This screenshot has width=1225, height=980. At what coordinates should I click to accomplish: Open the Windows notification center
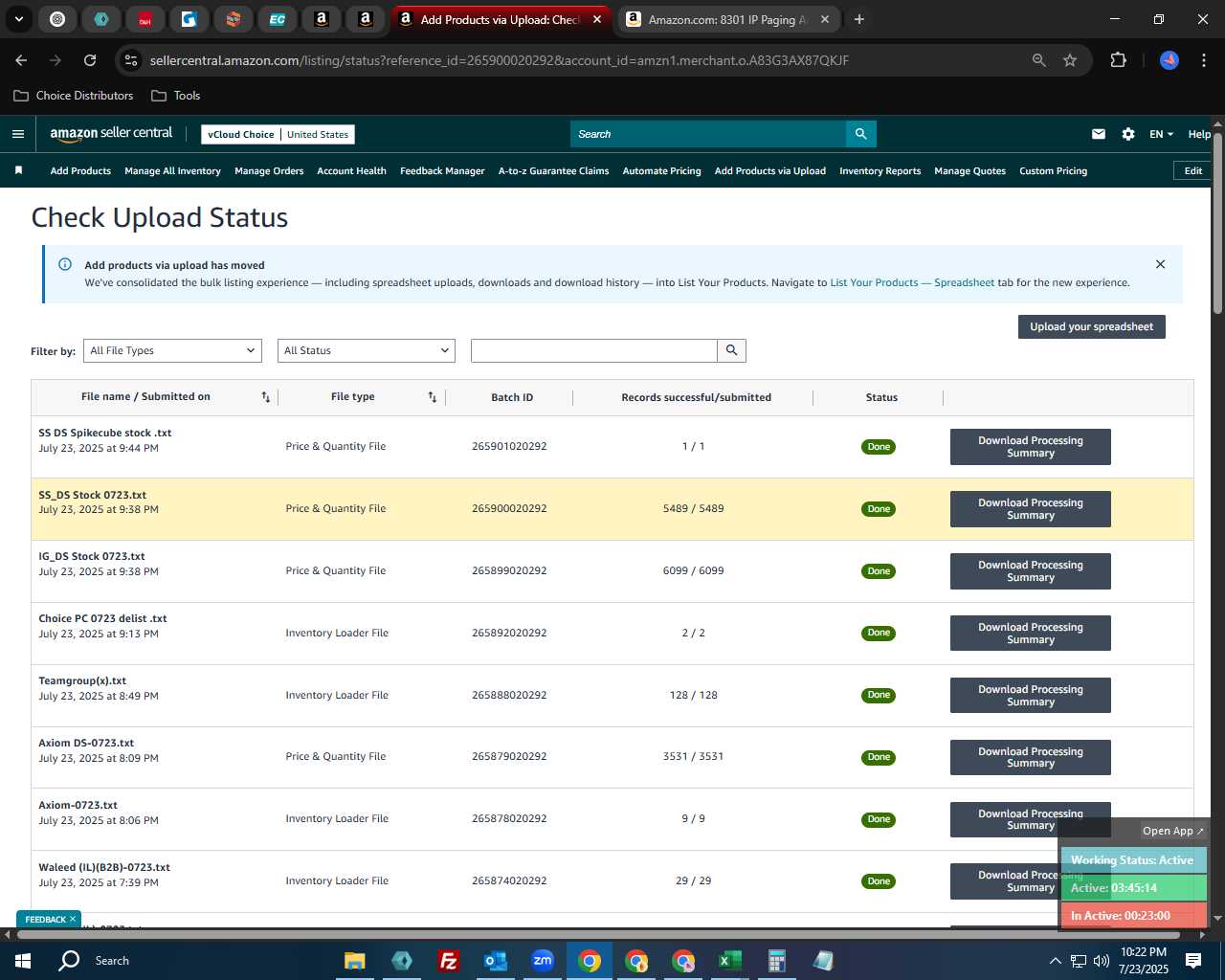click(1193, 961)
